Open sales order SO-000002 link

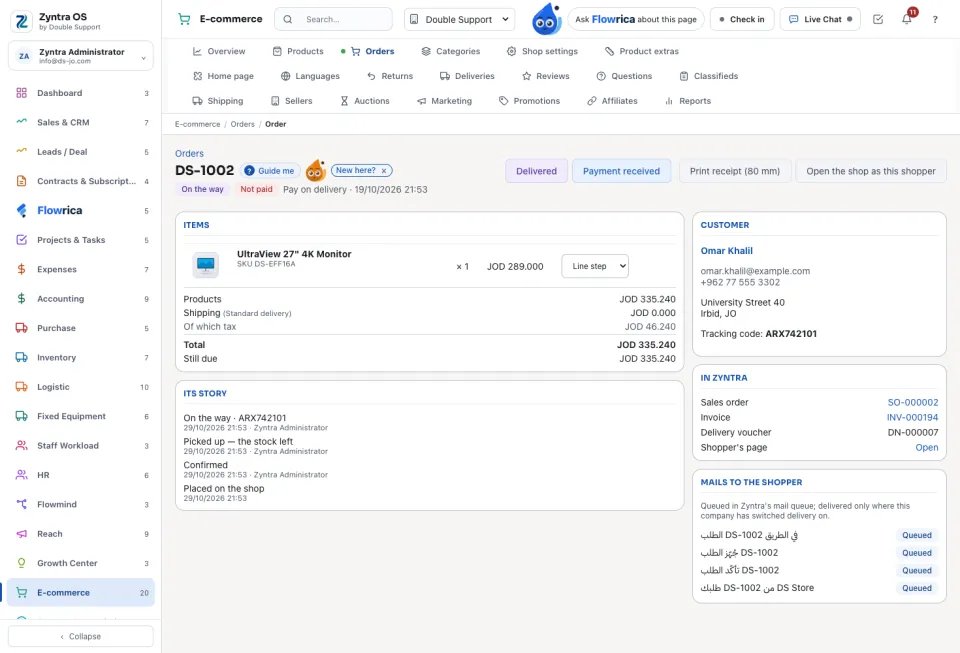click(x=912, y=402)
